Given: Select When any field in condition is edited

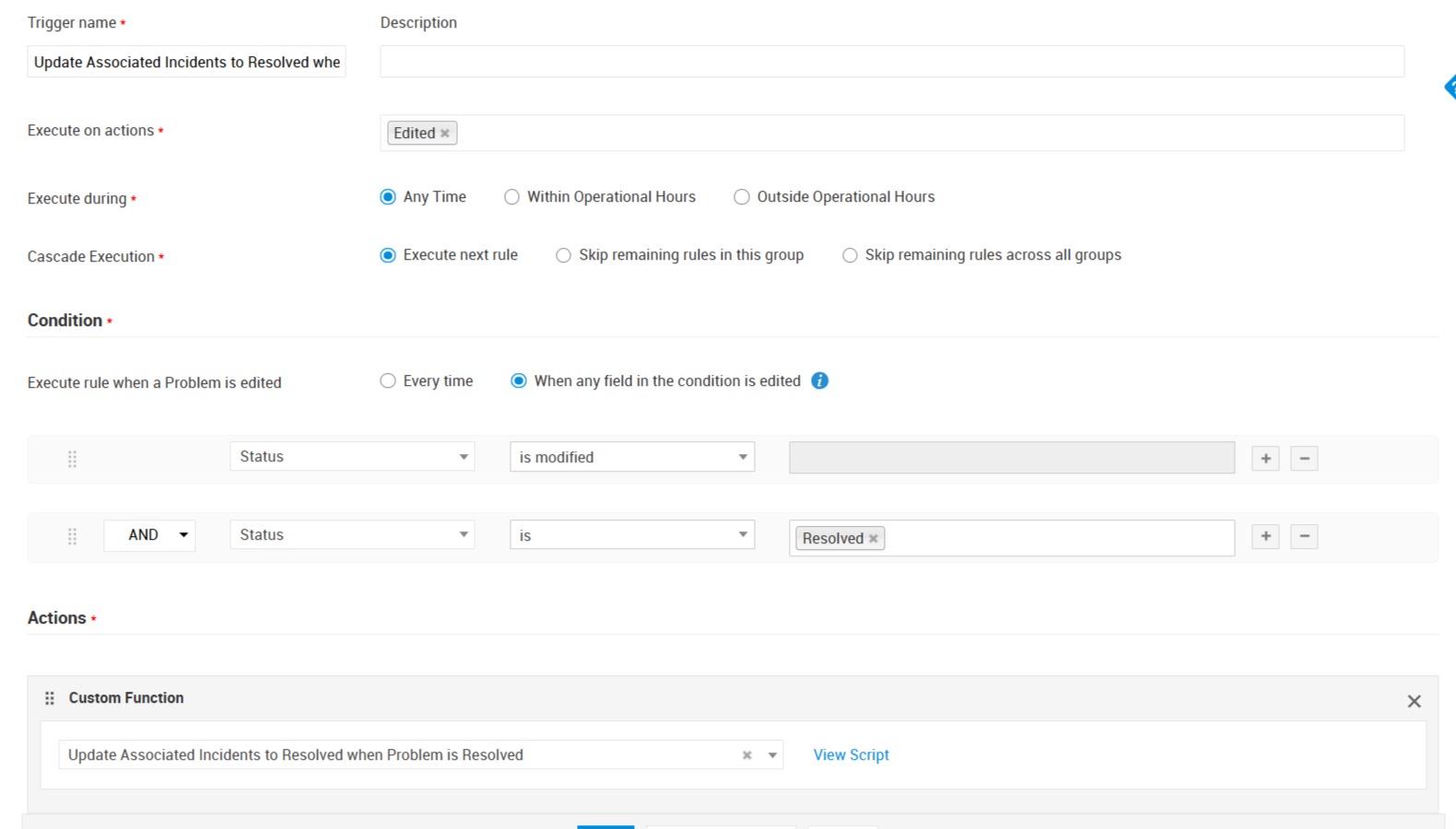Looking at the screenshot, I should [x=519, y=381].
